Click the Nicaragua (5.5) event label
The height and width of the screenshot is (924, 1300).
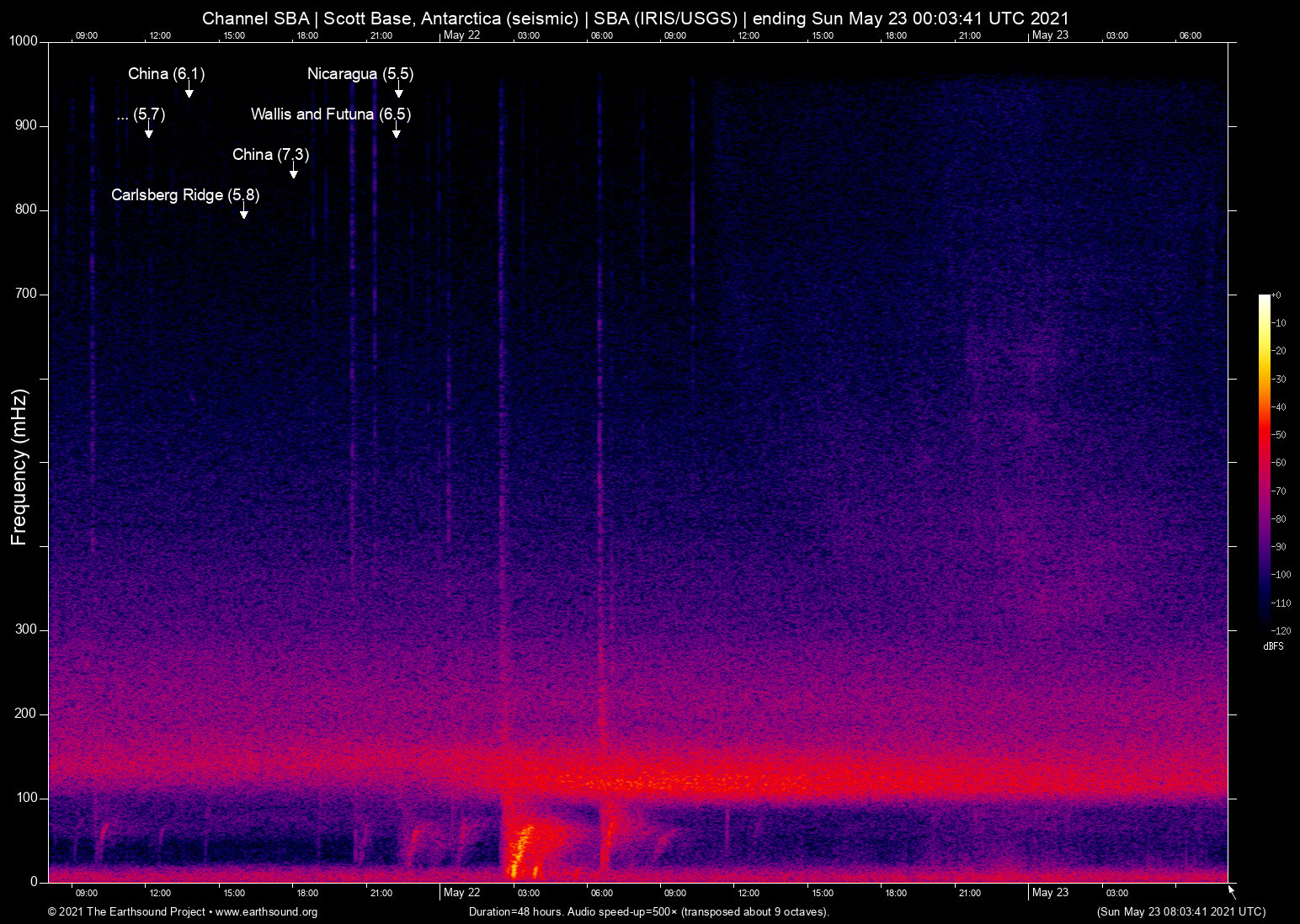360,74
